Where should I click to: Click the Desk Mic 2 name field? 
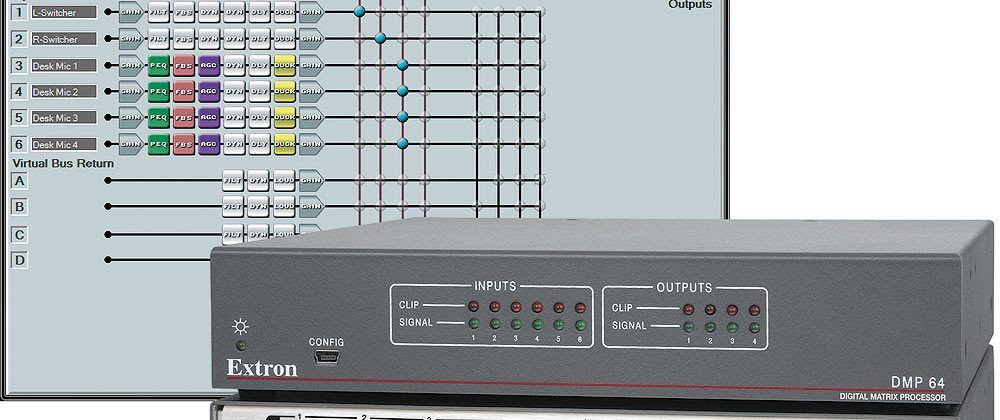pyautogui.click(x=64, y=92)
